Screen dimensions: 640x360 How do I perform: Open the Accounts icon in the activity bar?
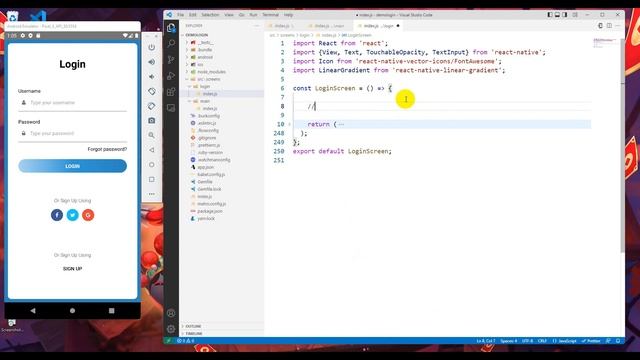[x=171, y=313]
